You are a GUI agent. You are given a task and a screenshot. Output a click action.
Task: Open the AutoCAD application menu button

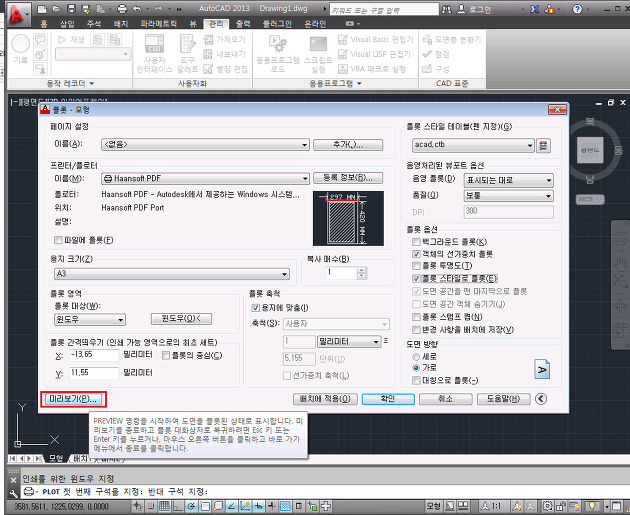[x=18, y=15]
